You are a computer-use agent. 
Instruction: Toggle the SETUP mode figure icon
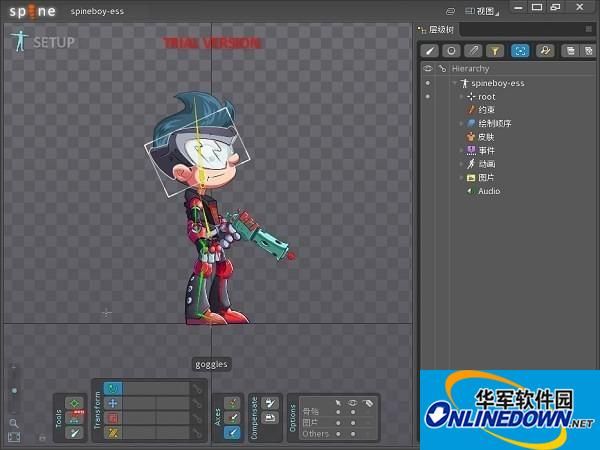20,41
